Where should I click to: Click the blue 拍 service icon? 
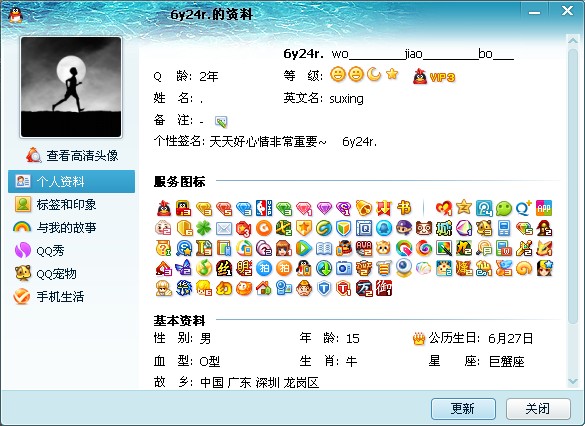pos(264,268)
